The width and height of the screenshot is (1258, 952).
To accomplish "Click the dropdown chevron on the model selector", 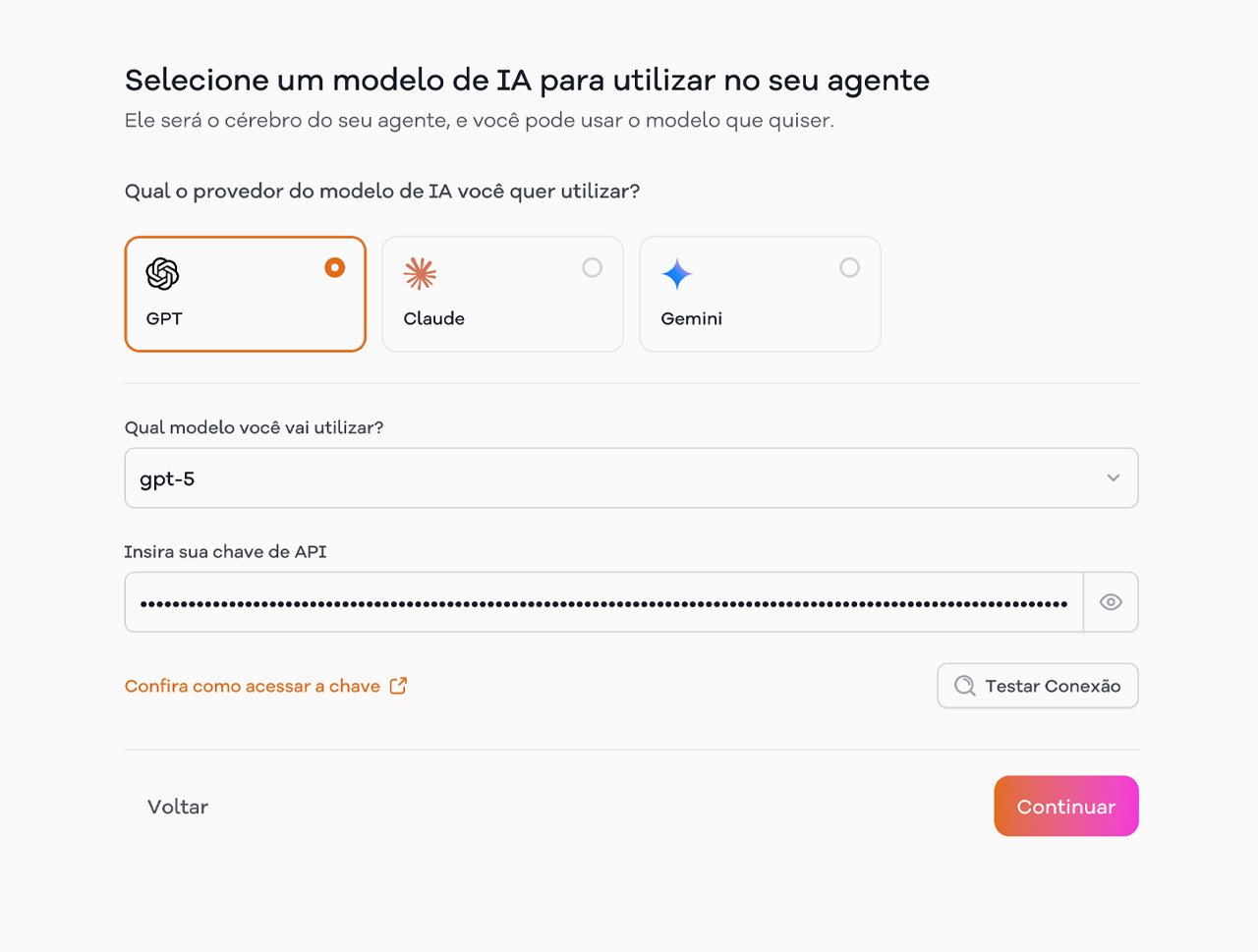I will 1113,478.
